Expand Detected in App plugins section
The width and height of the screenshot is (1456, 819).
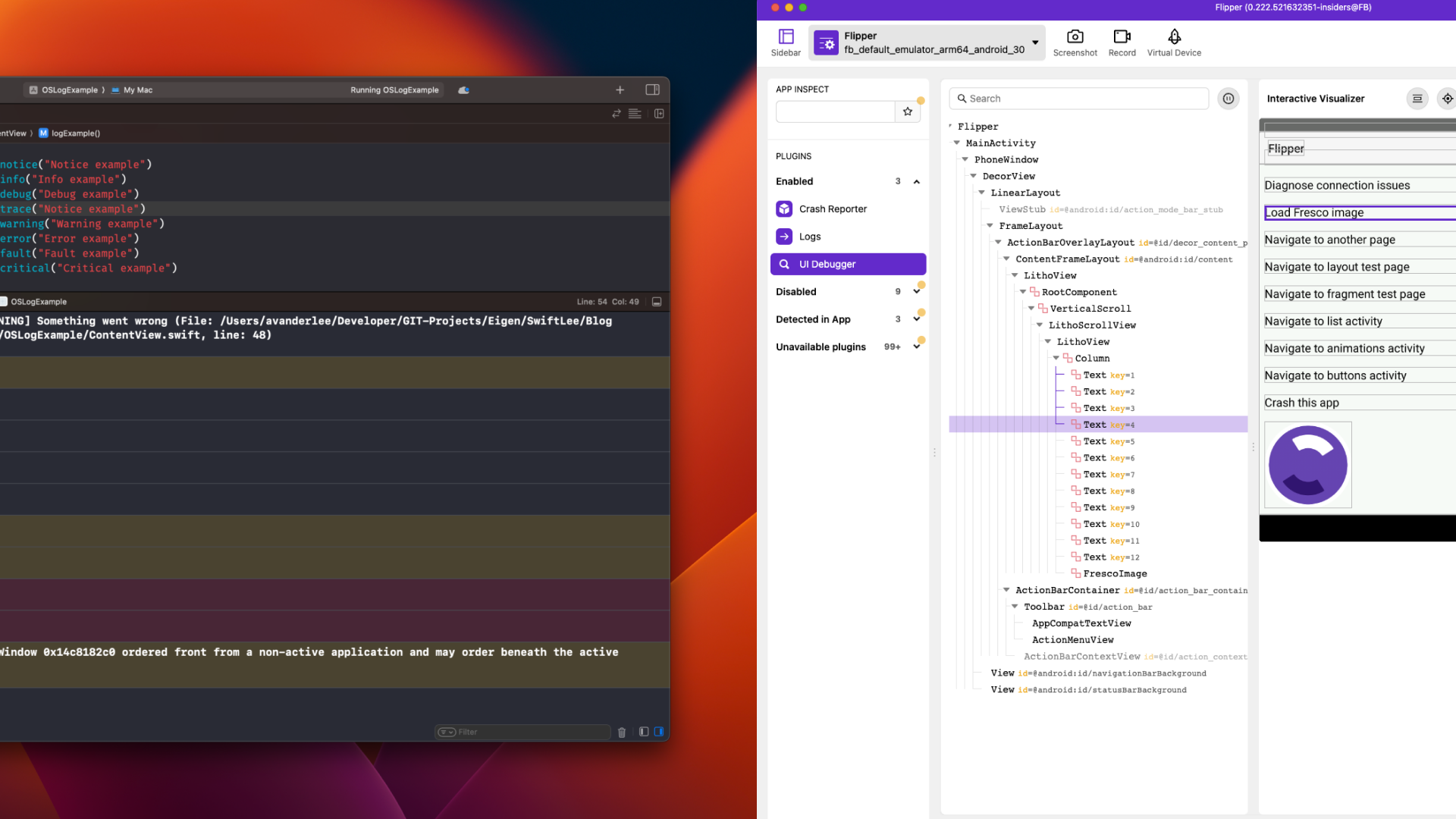(916, 319)
